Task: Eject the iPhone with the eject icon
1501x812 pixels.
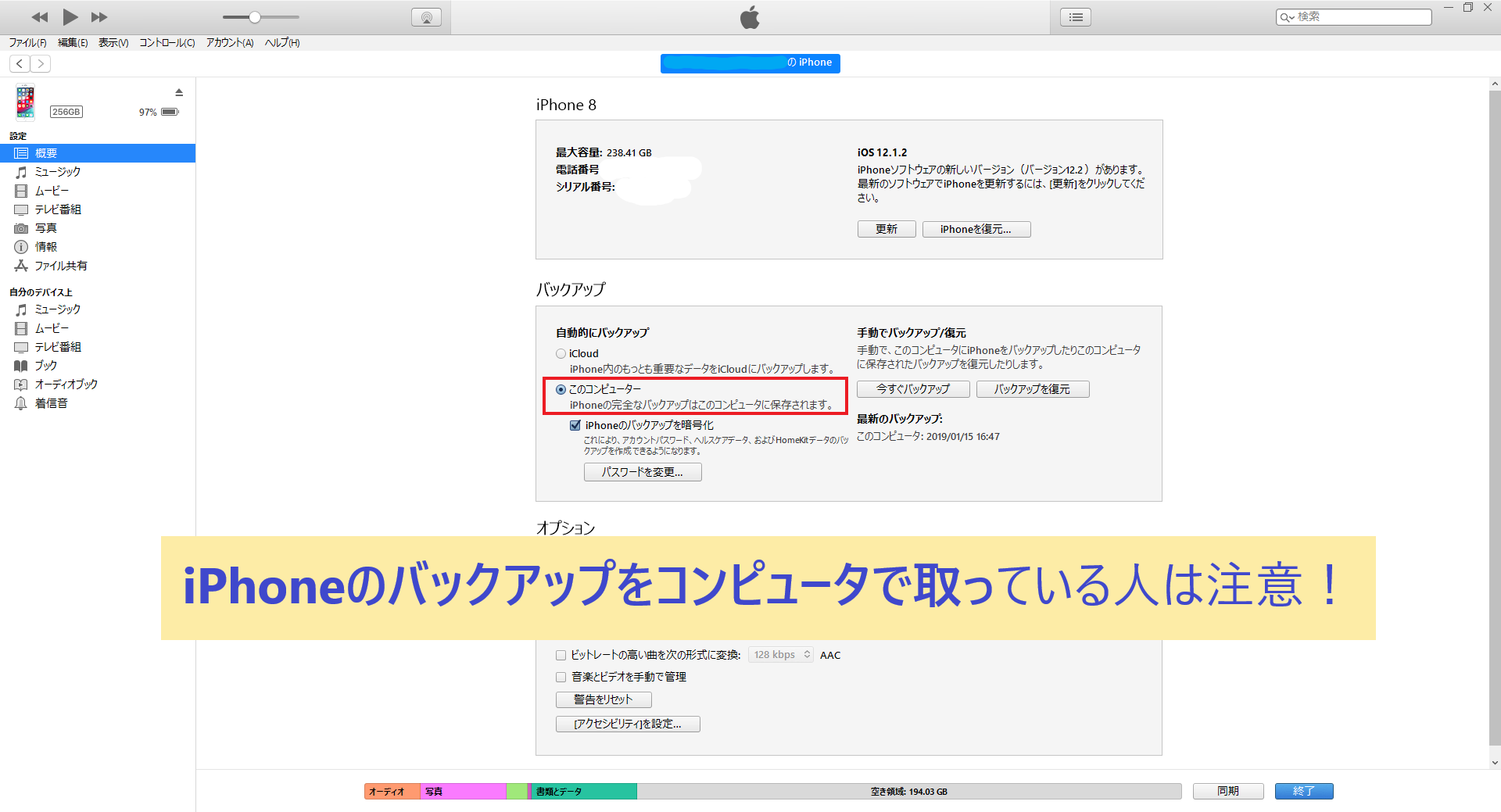Action: click(x=179, y=92)
